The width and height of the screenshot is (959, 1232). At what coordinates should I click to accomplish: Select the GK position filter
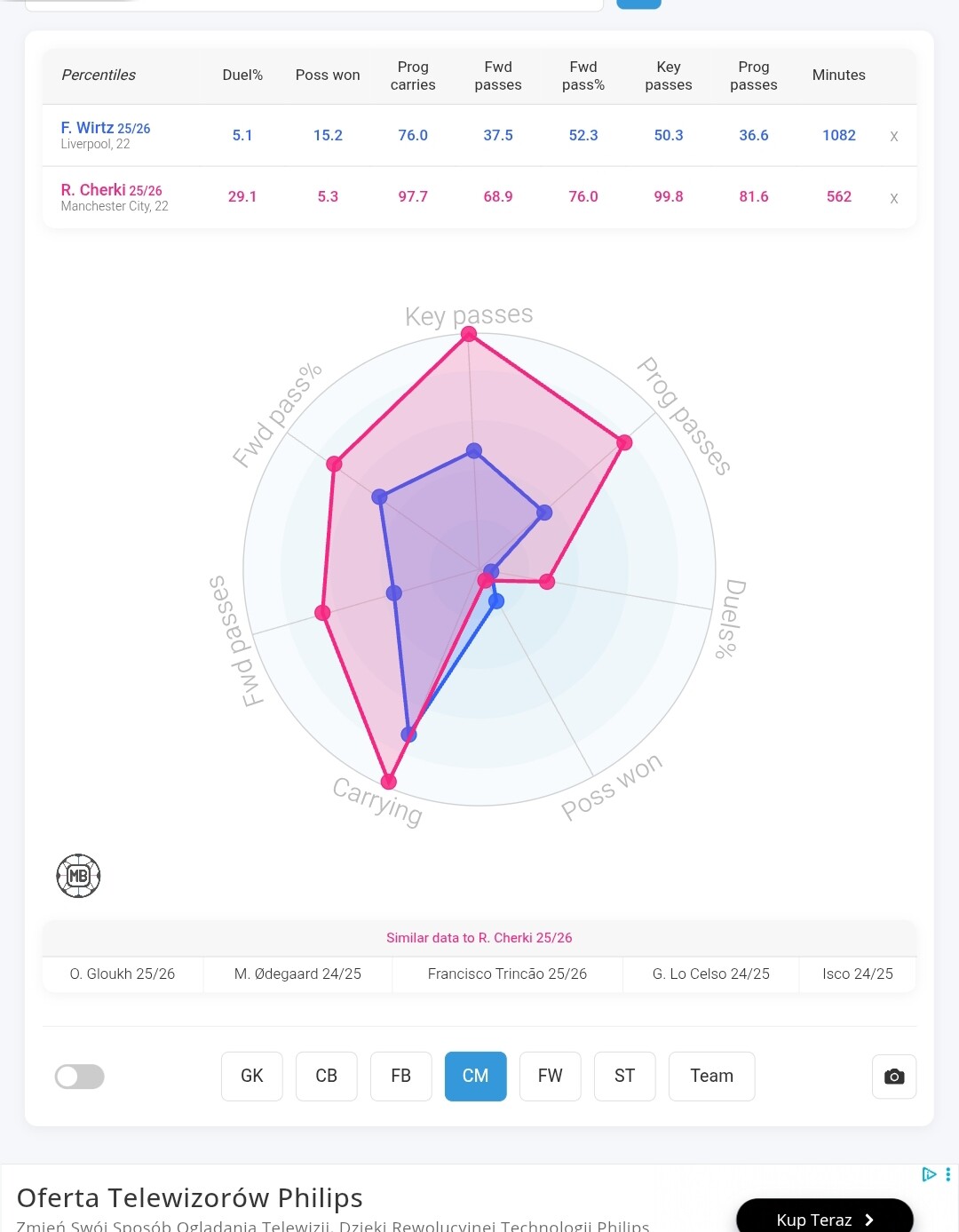coord(252,1077)
